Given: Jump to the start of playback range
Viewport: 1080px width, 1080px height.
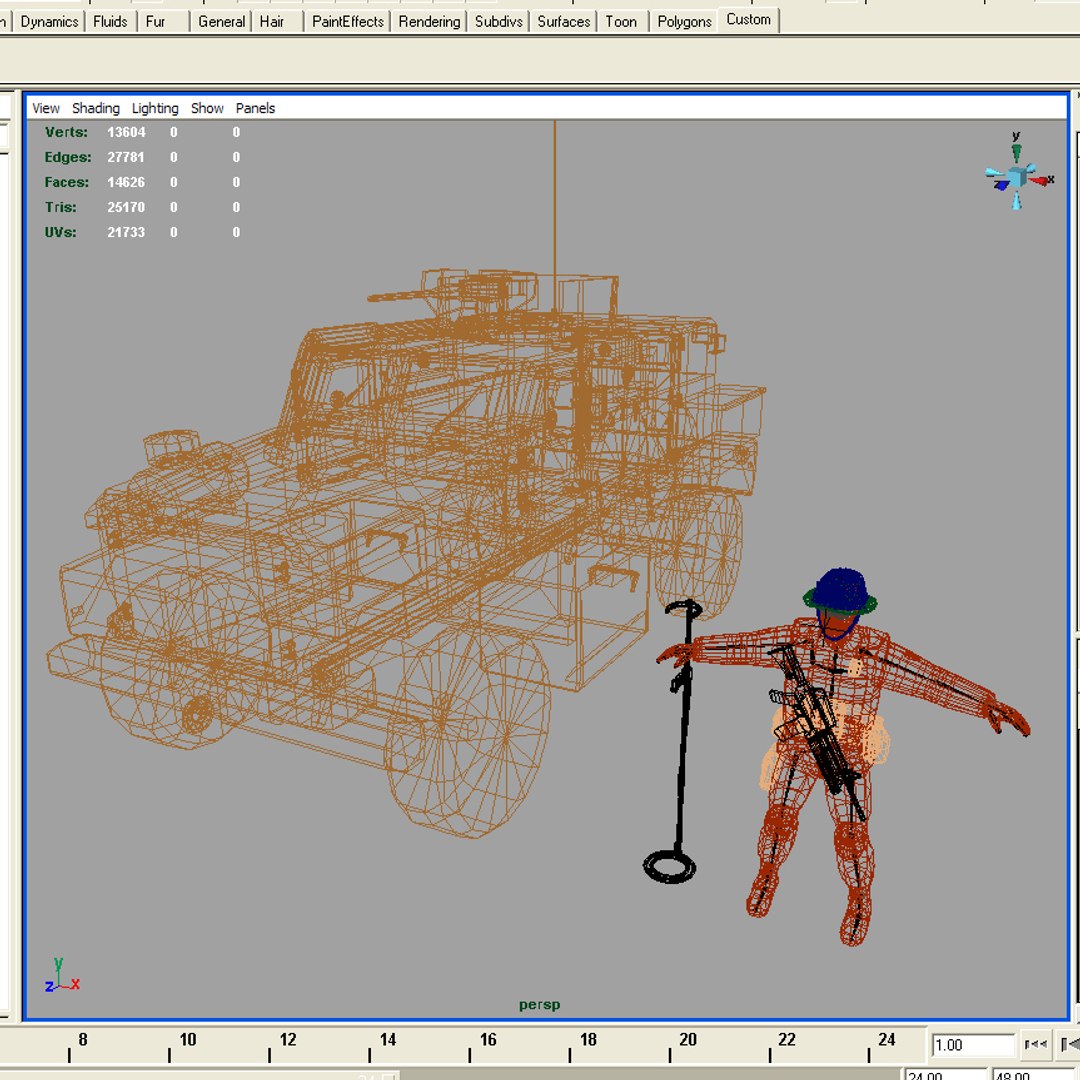Looking at the screenshot, I should (x=1035, y=1044).
